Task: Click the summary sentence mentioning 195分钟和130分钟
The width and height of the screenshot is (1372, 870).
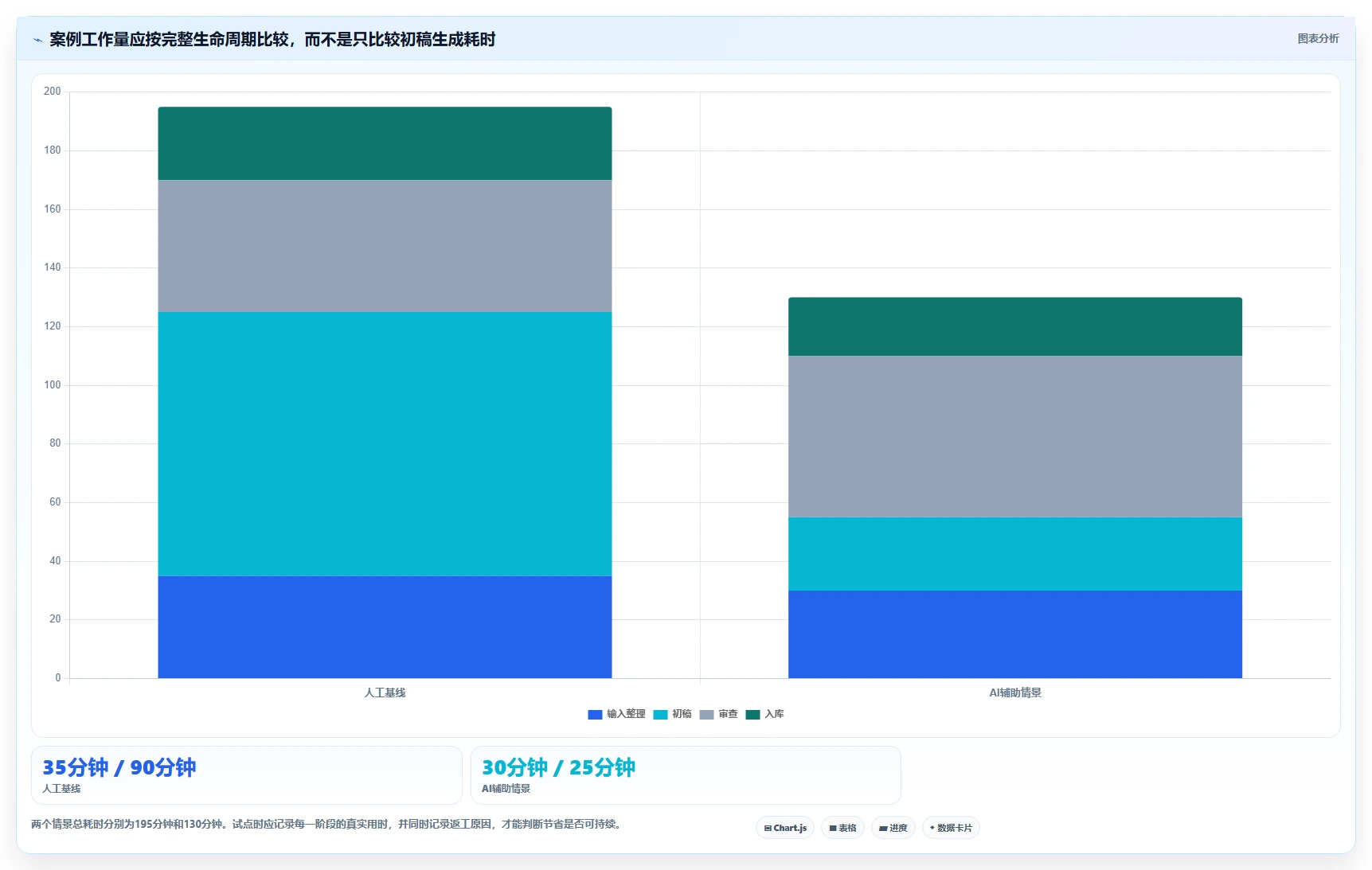Action: tap(327, 824)
